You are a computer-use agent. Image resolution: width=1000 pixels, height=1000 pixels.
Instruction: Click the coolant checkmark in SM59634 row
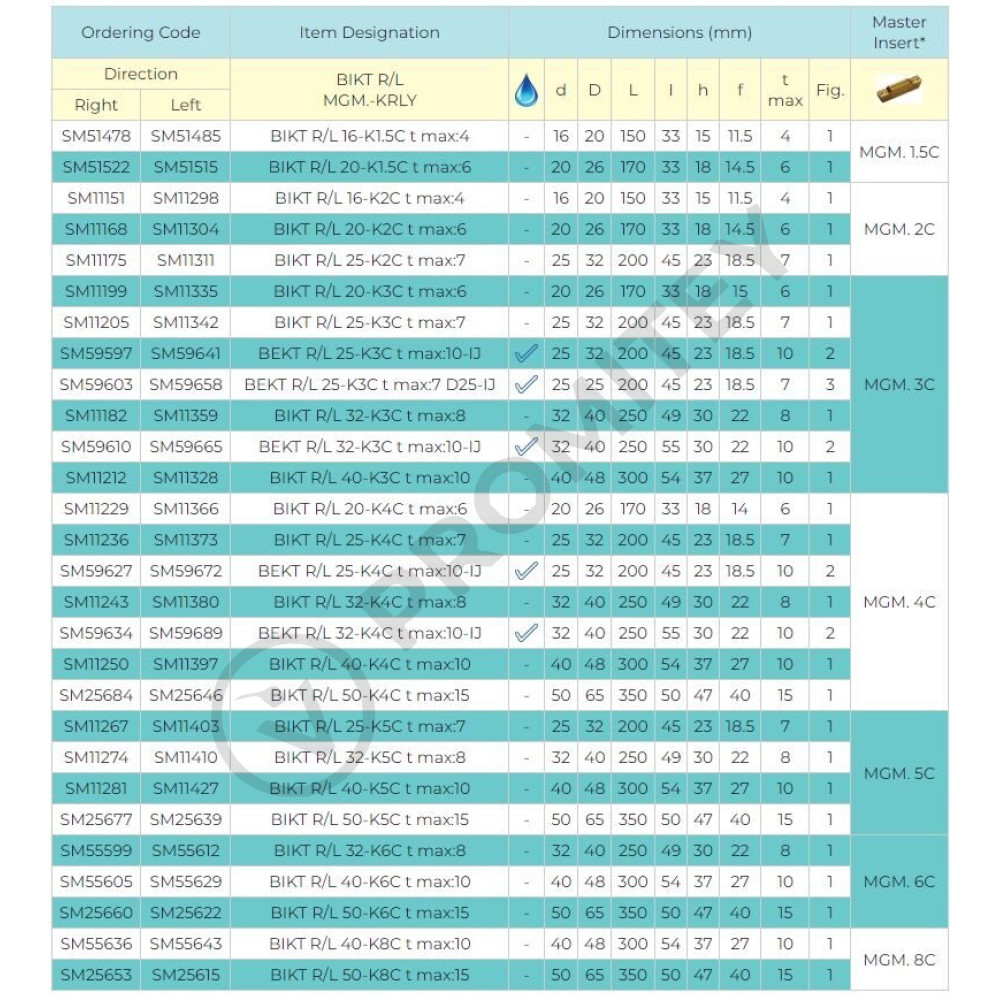click(x=526, y=633)
